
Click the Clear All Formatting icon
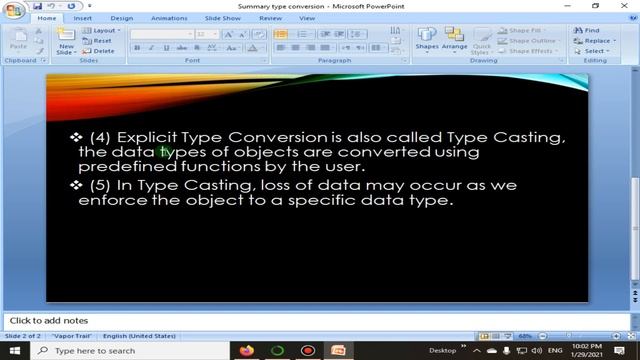tap(258, 35)
